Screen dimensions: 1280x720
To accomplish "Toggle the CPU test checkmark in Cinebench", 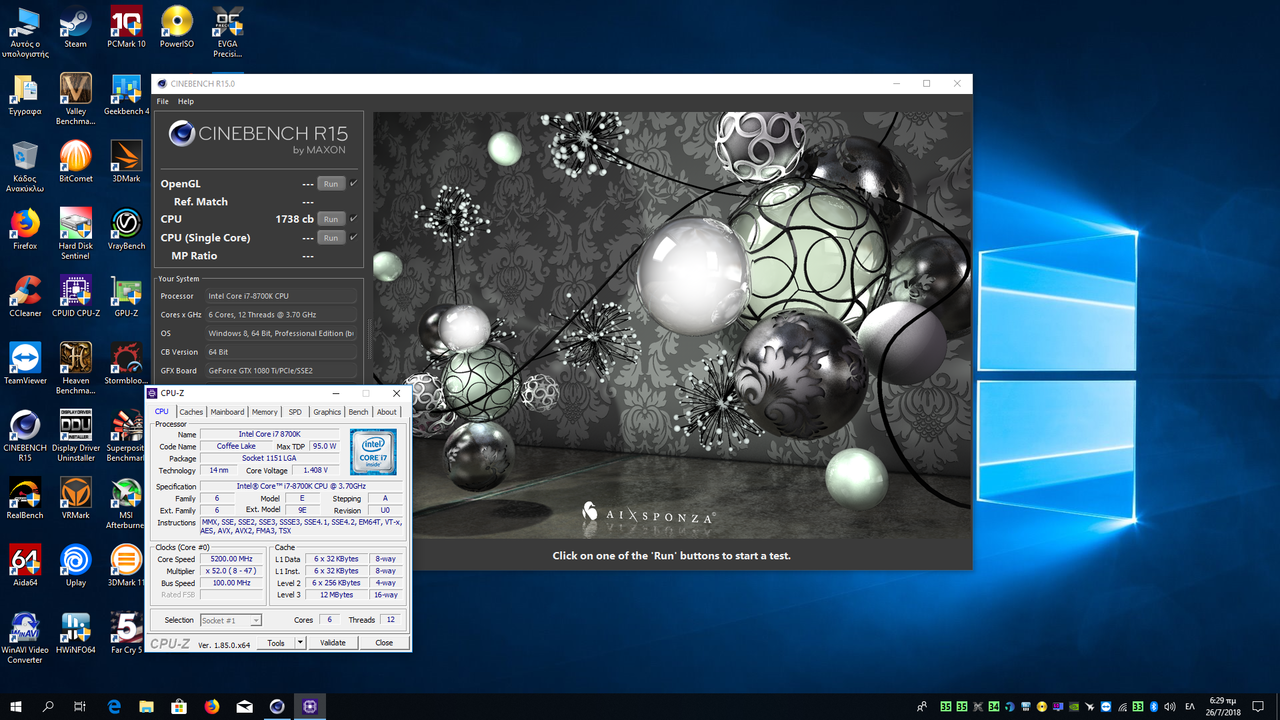I will click(x=353, y=218).
